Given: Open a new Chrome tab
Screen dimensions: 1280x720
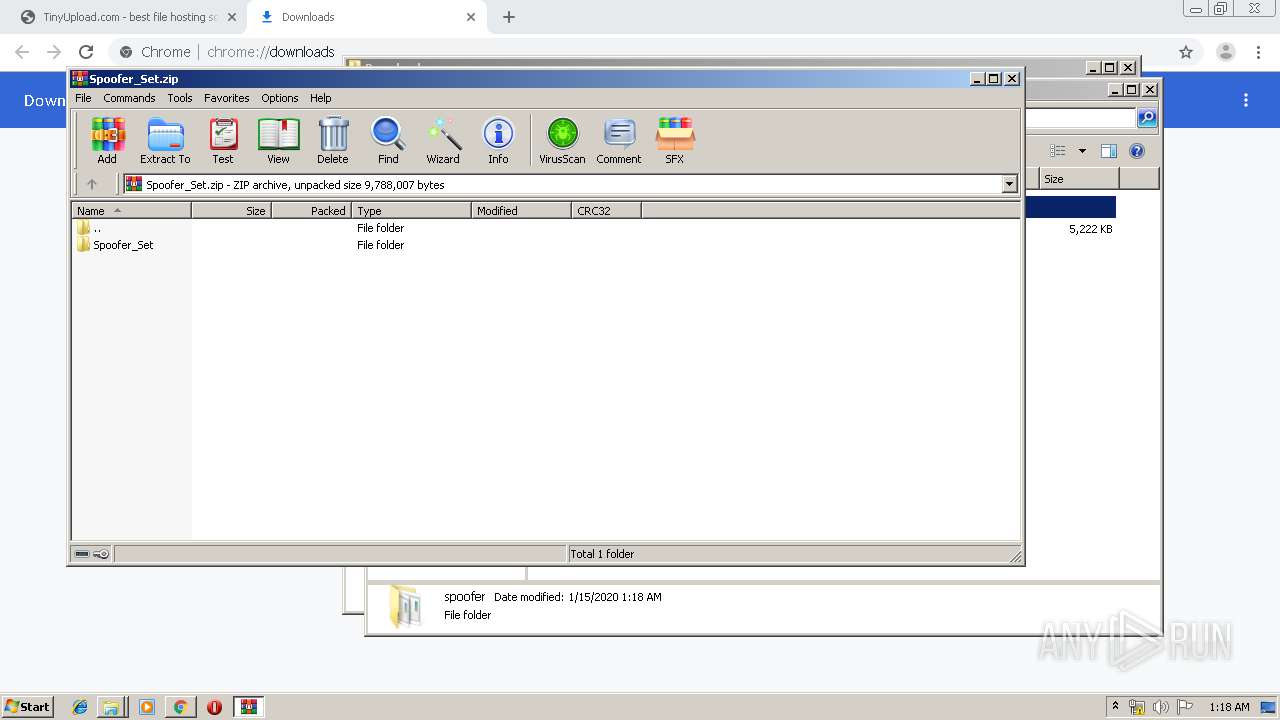Looking at the screenshot, I should point(509,17).
